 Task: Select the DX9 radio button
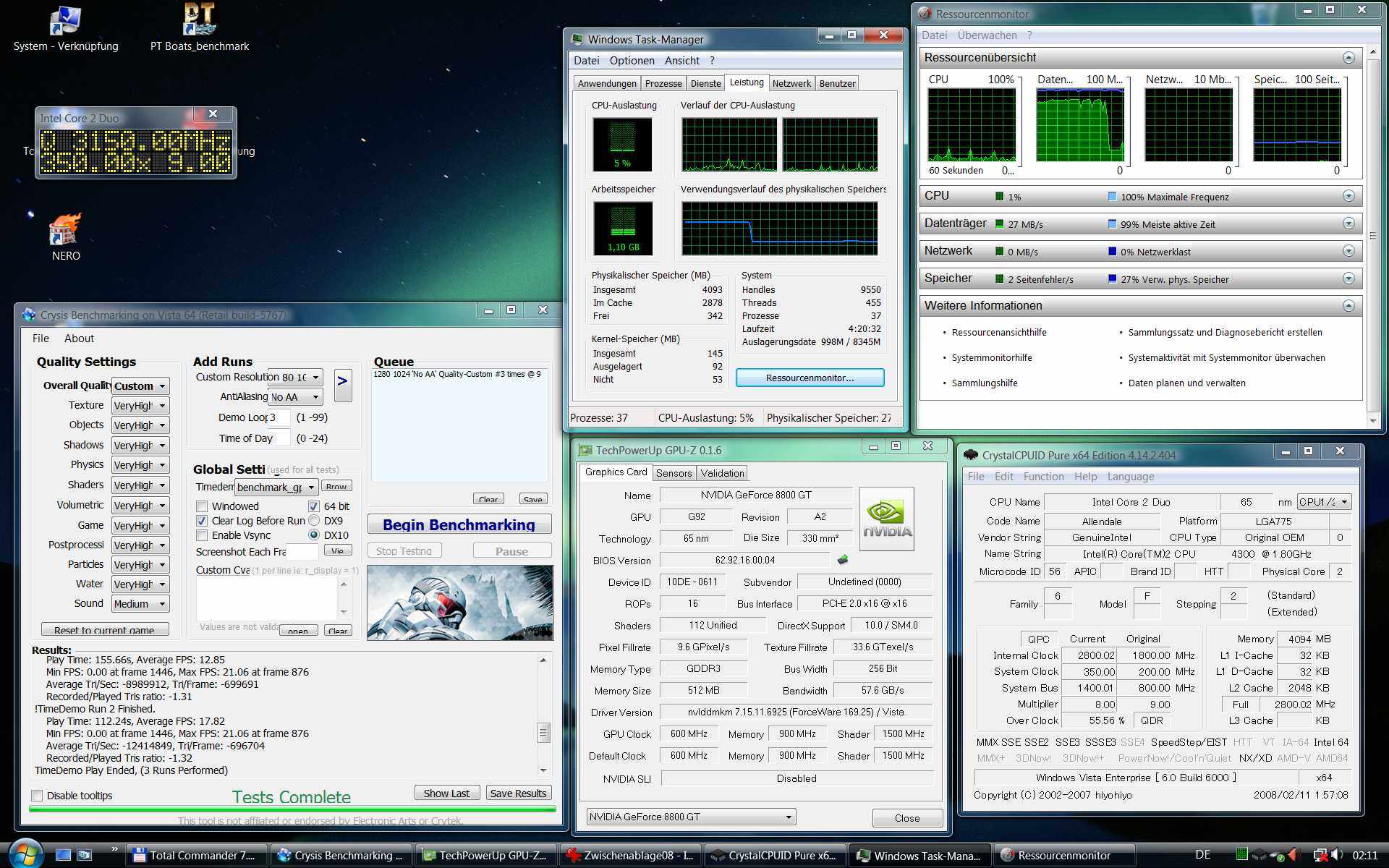pyautogui.click(x=314, y=521)
